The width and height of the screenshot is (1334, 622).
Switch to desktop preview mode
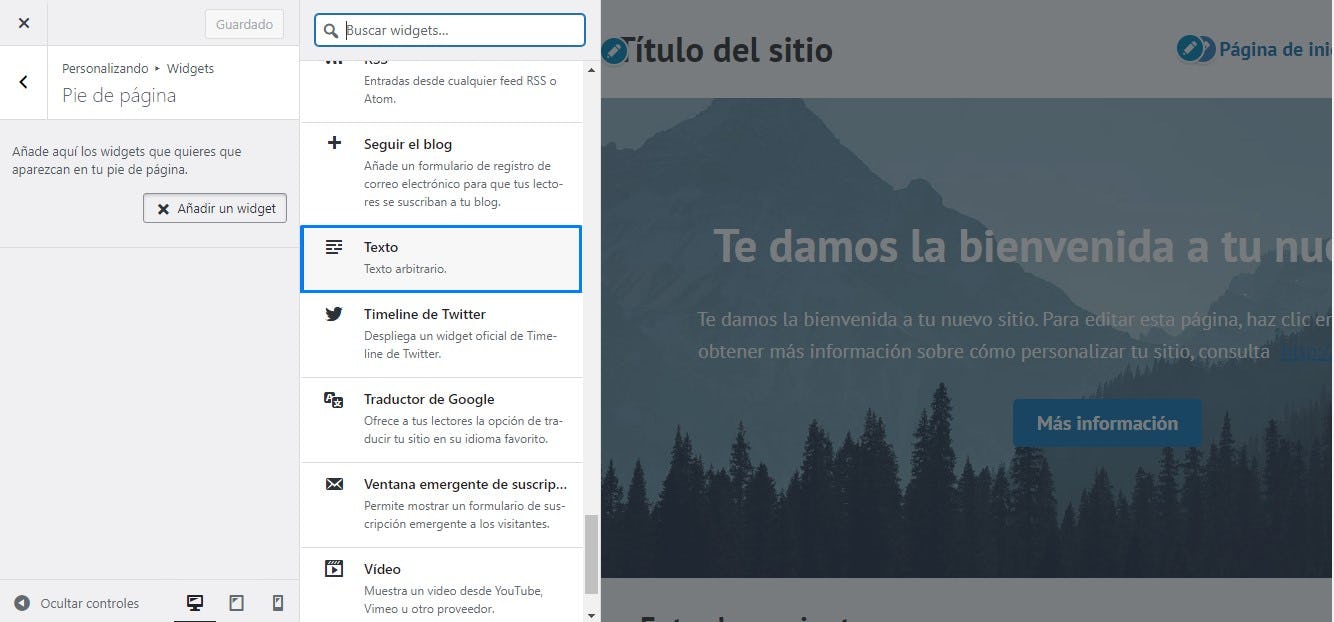(195, 603)
